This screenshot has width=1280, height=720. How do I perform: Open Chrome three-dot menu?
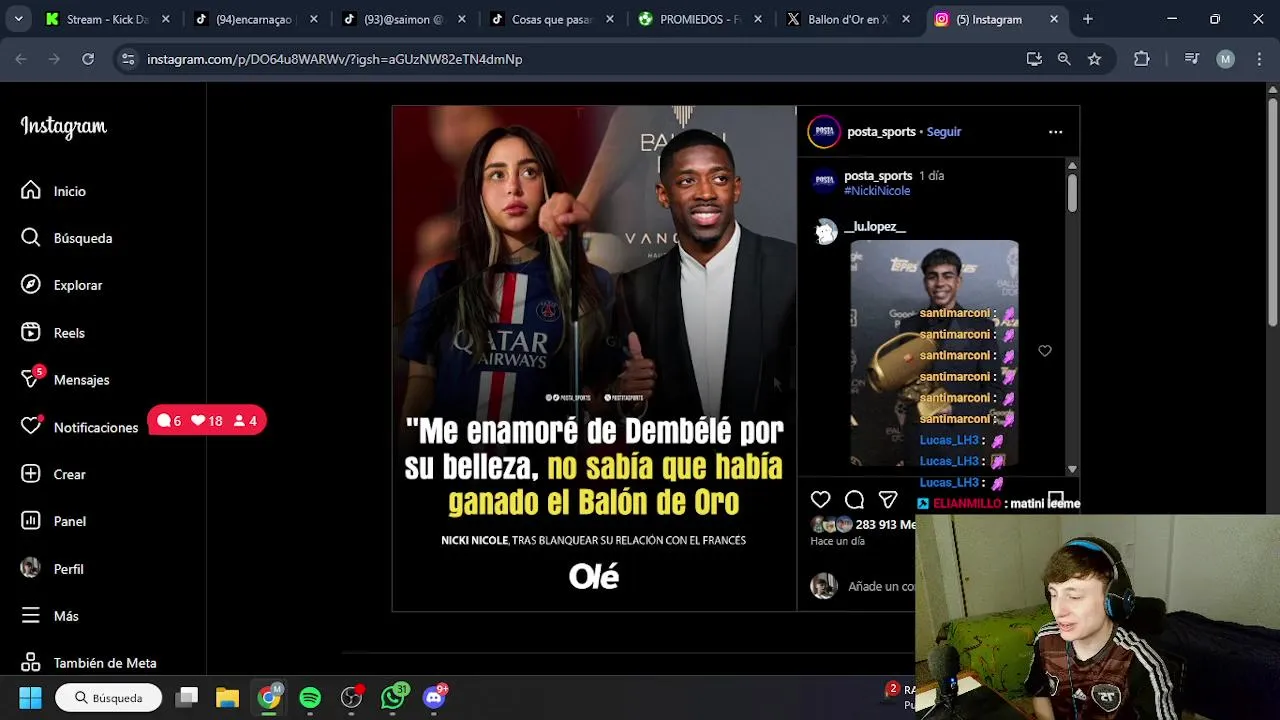click(1258, 59)
